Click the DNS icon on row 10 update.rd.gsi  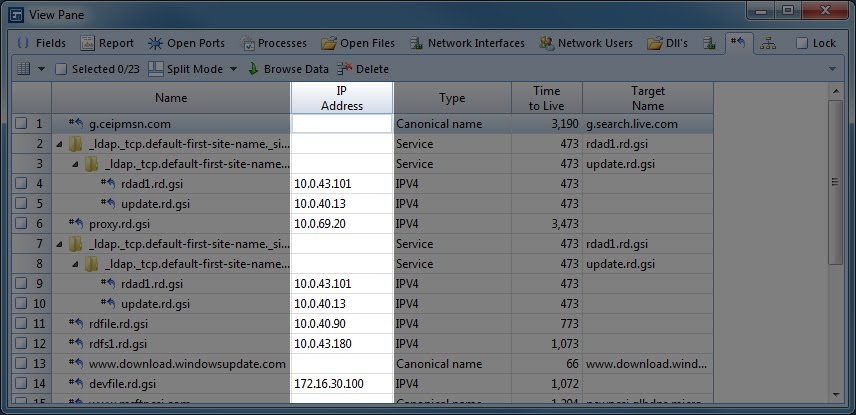coord(108,304)
